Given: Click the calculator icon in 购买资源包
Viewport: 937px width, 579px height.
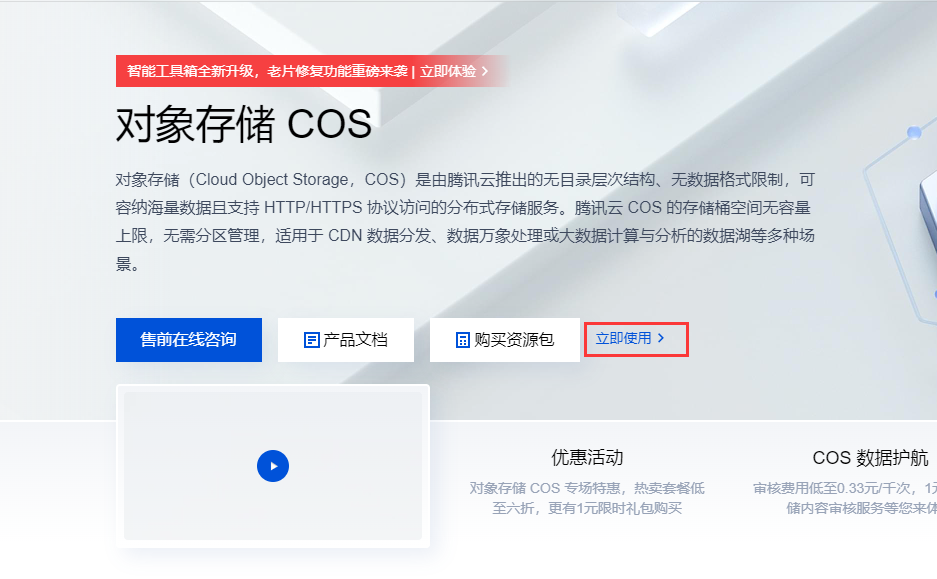Looking at the screenshot, I should [x=463, y=340].
